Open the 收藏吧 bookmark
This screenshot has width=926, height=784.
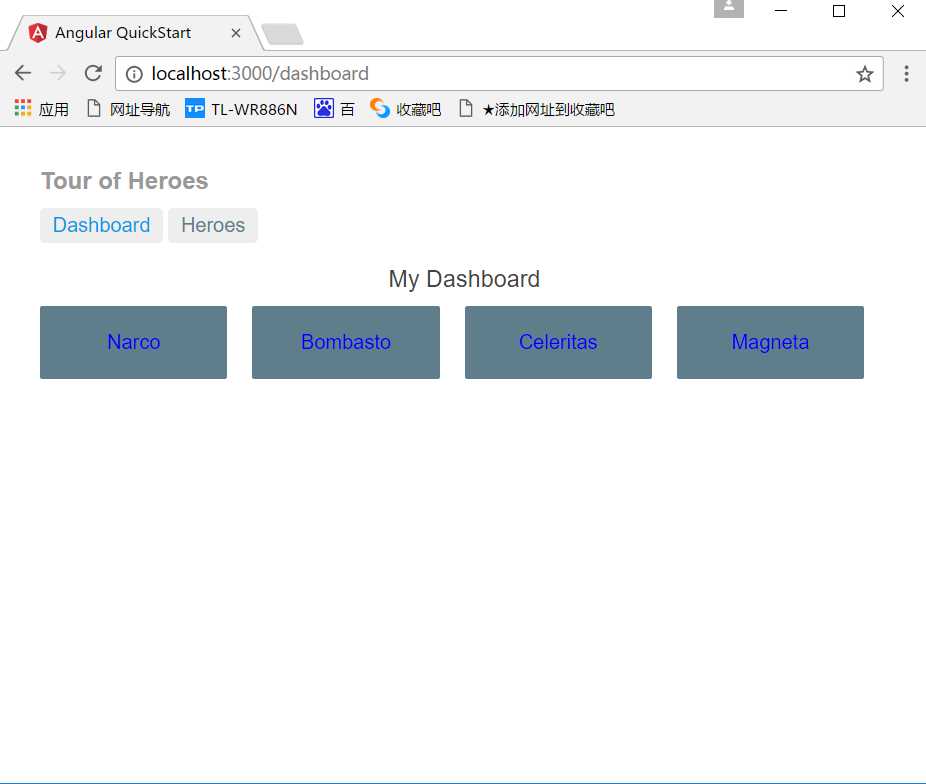click(405, 109)
